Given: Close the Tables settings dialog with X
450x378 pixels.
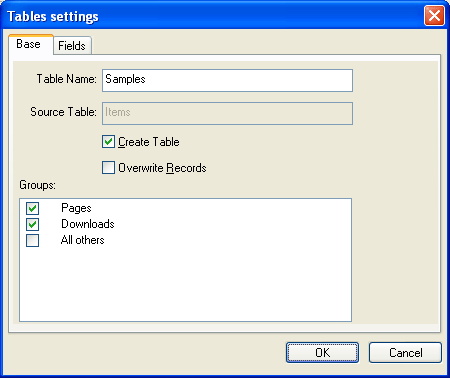Looking at the screenshot, I should [x=434, y=16].
